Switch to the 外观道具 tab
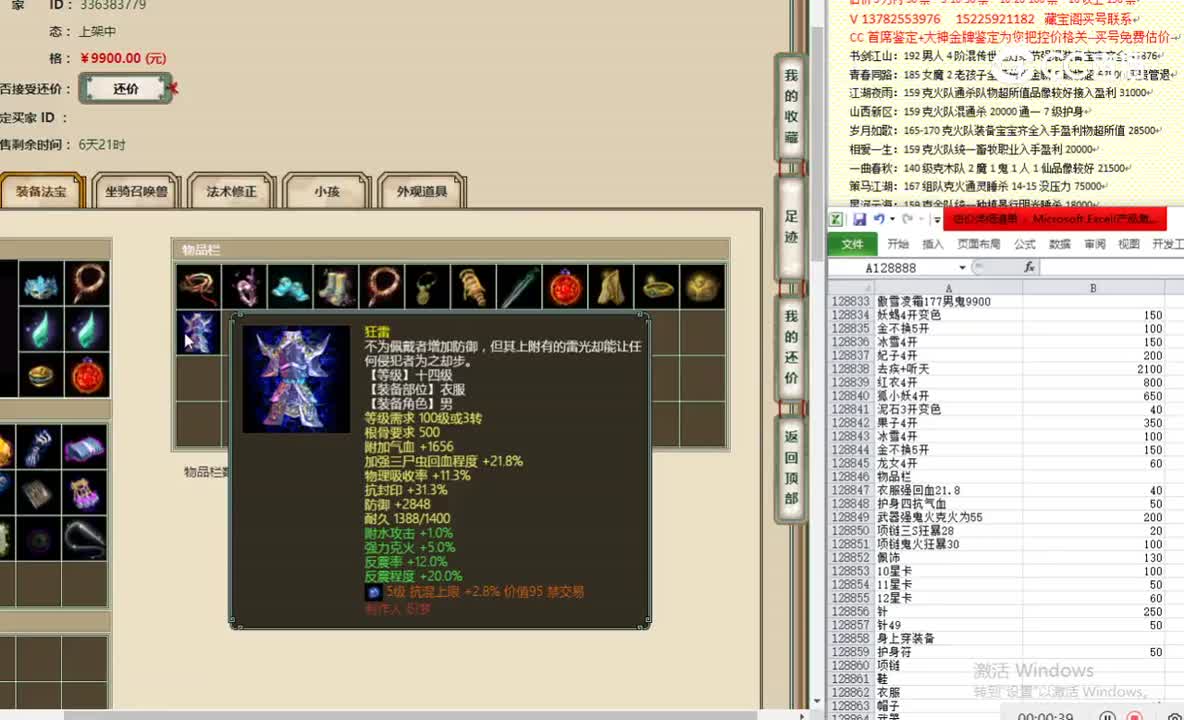This screenshot has height=720, width=1184. click(x=422, y=192)
